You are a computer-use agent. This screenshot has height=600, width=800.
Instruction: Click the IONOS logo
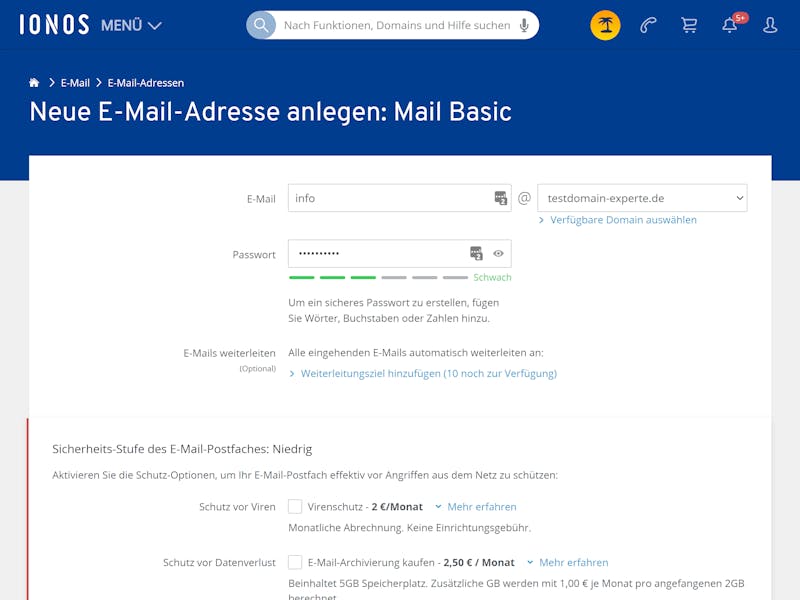point(54,24)
